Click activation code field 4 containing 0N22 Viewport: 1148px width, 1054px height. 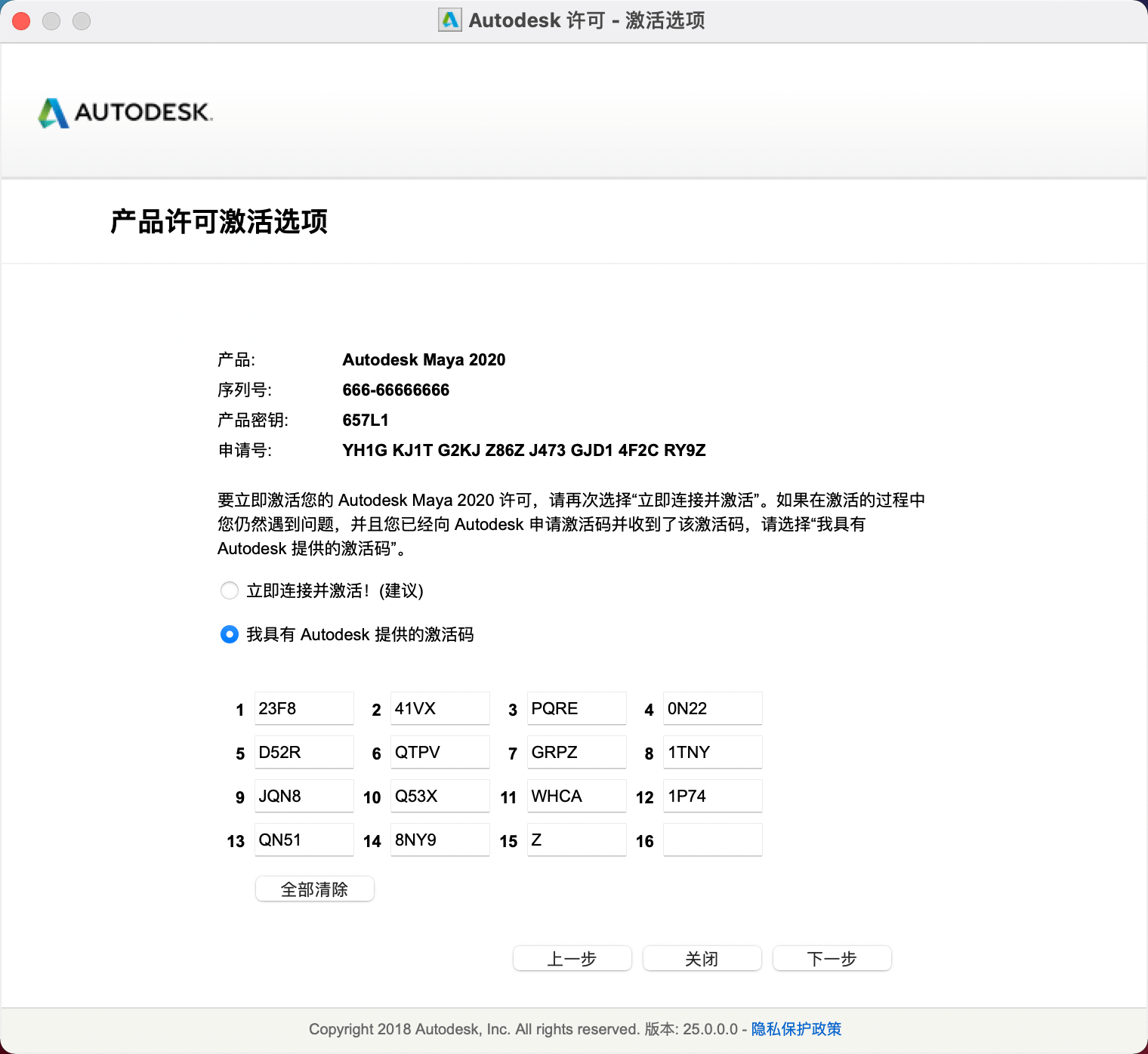pos(713,708)
